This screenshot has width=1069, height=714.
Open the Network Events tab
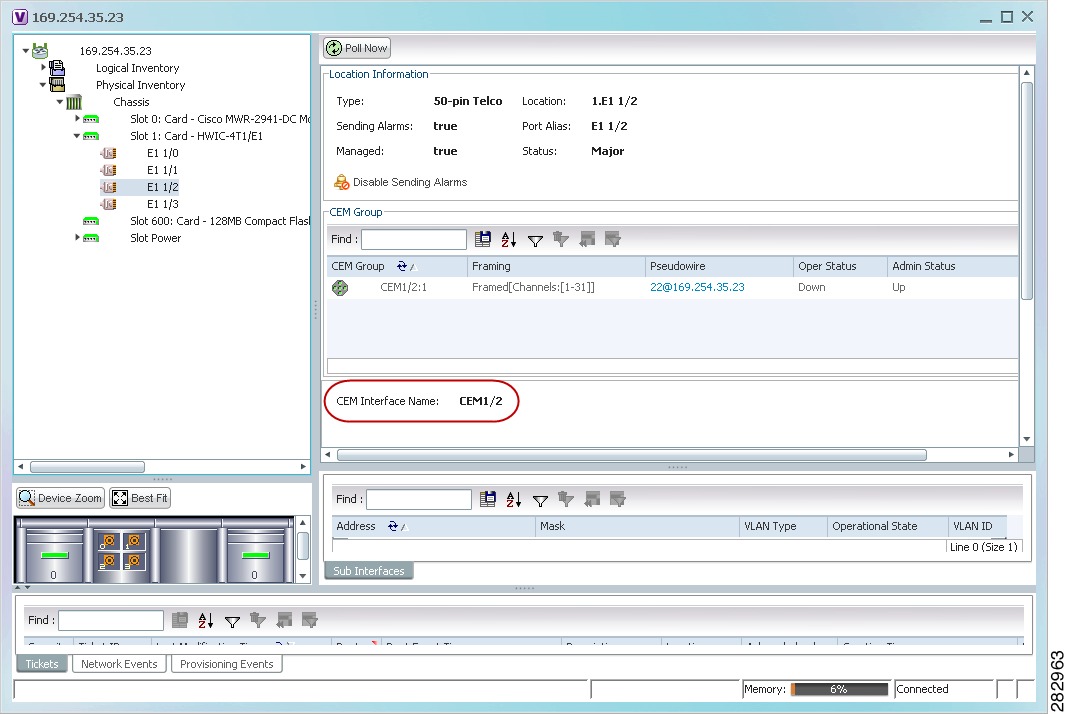119,664
